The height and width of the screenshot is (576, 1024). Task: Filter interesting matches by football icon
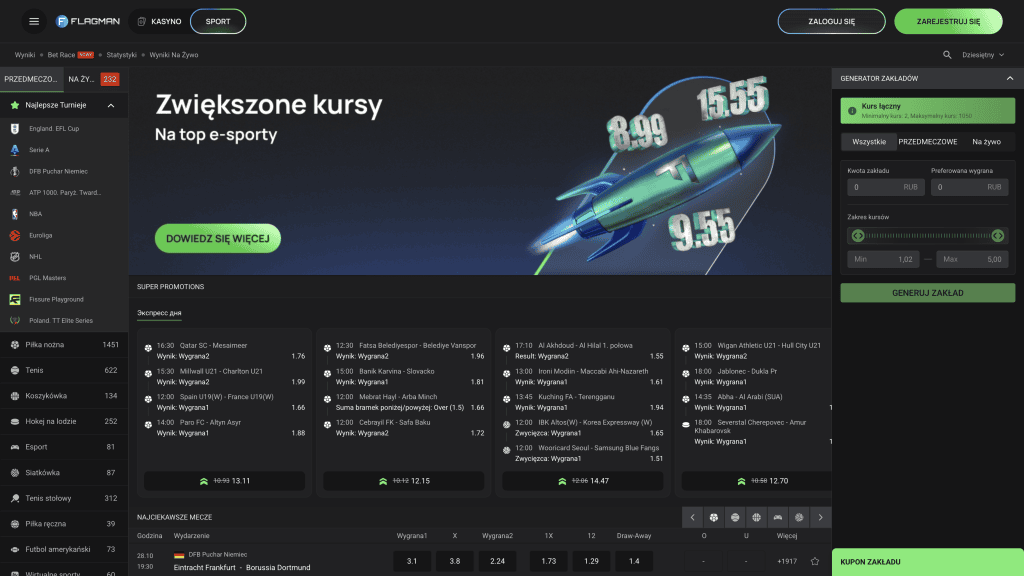click(x=712, y=517)
